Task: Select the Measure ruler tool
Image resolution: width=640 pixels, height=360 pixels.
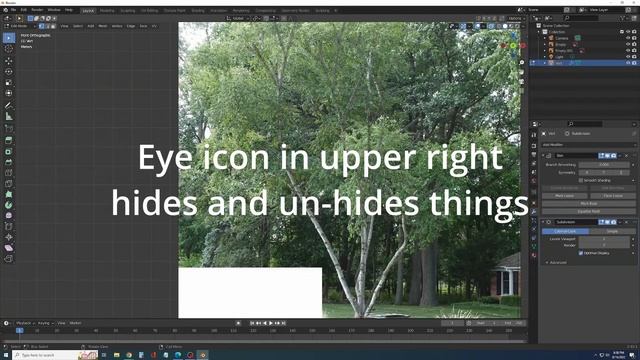Action: pos(9,117)
